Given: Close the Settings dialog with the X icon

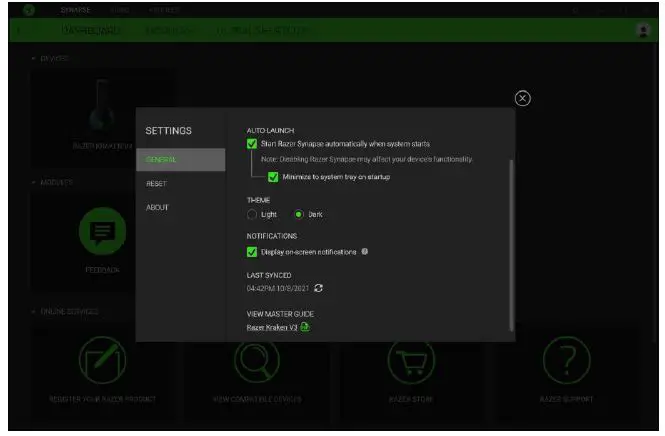Looking at the screenshot, I should coord(522,98).
